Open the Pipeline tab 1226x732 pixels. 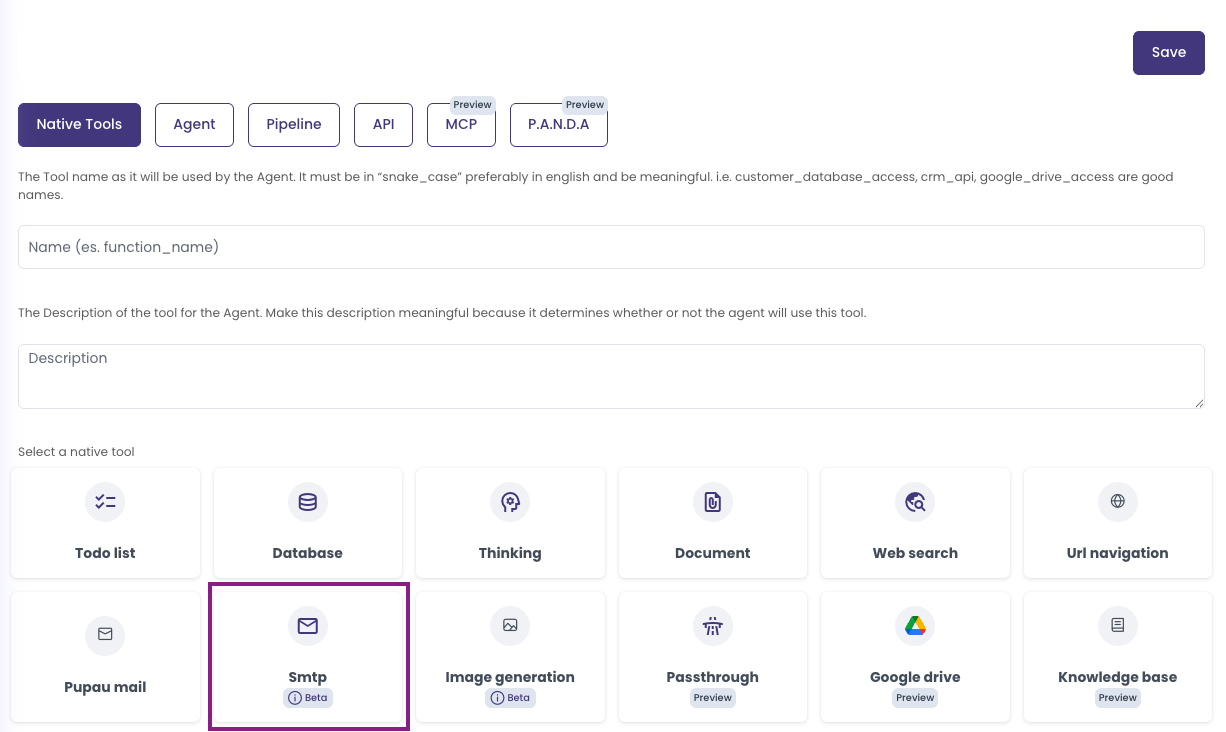click(x=294, y=125)
